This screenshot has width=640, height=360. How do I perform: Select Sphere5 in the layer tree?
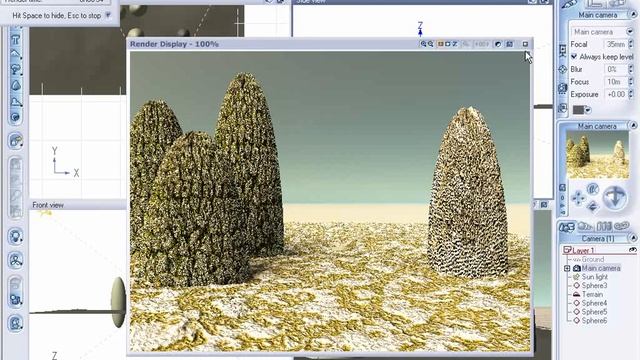tap(594, 312)
